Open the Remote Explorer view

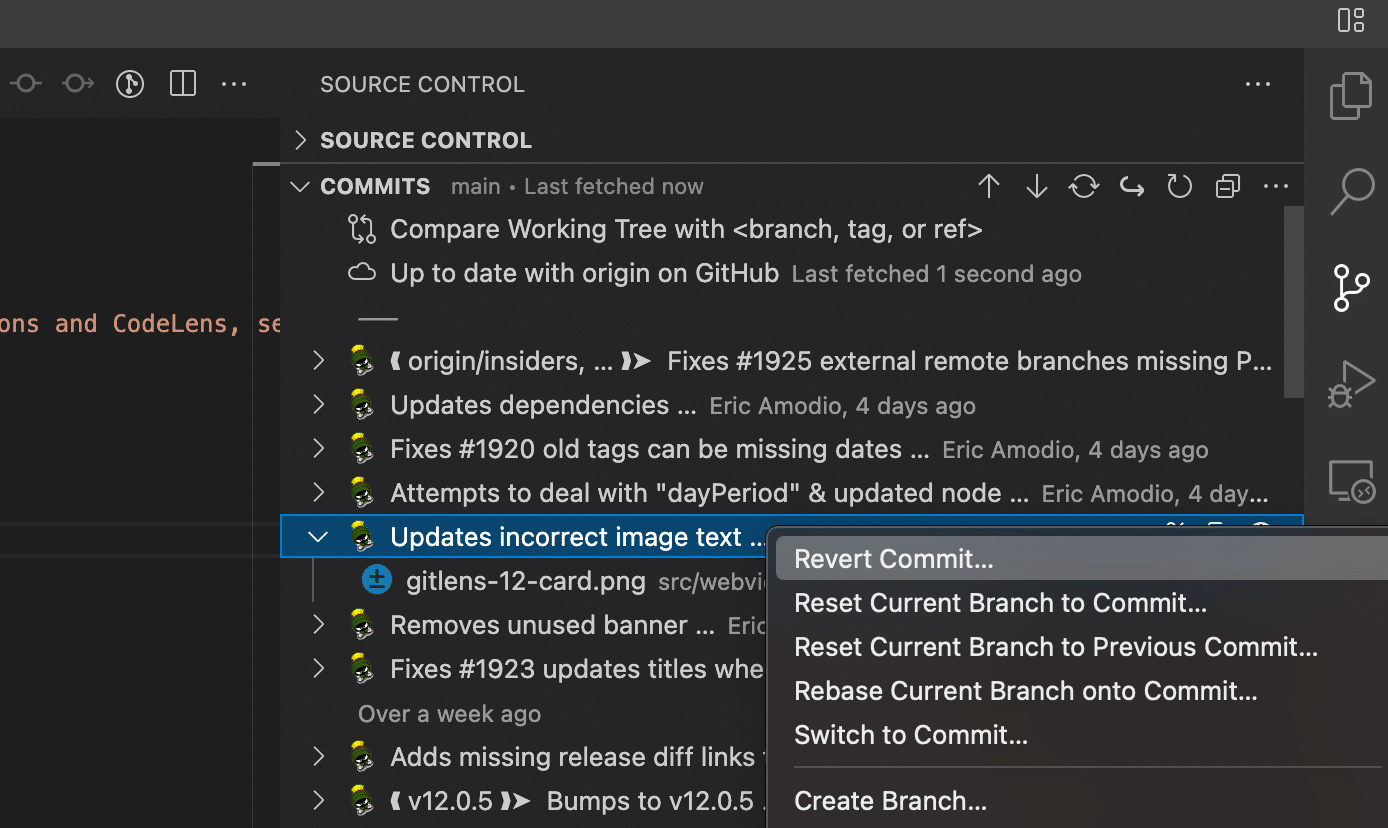1352,481
